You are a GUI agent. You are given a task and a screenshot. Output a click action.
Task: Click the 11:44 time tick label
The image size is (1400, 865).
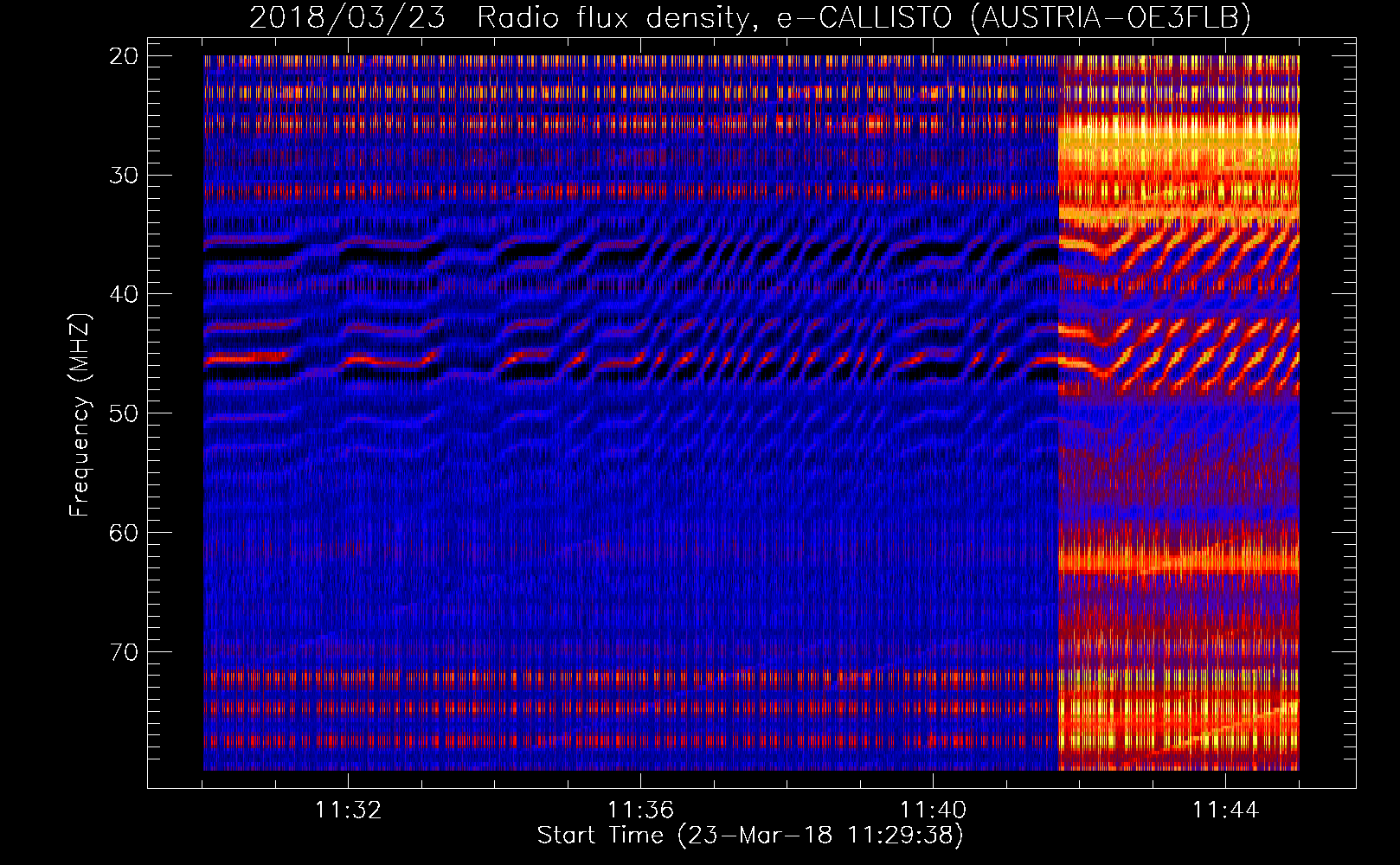pyautogui.click(x=1225, y=811)
